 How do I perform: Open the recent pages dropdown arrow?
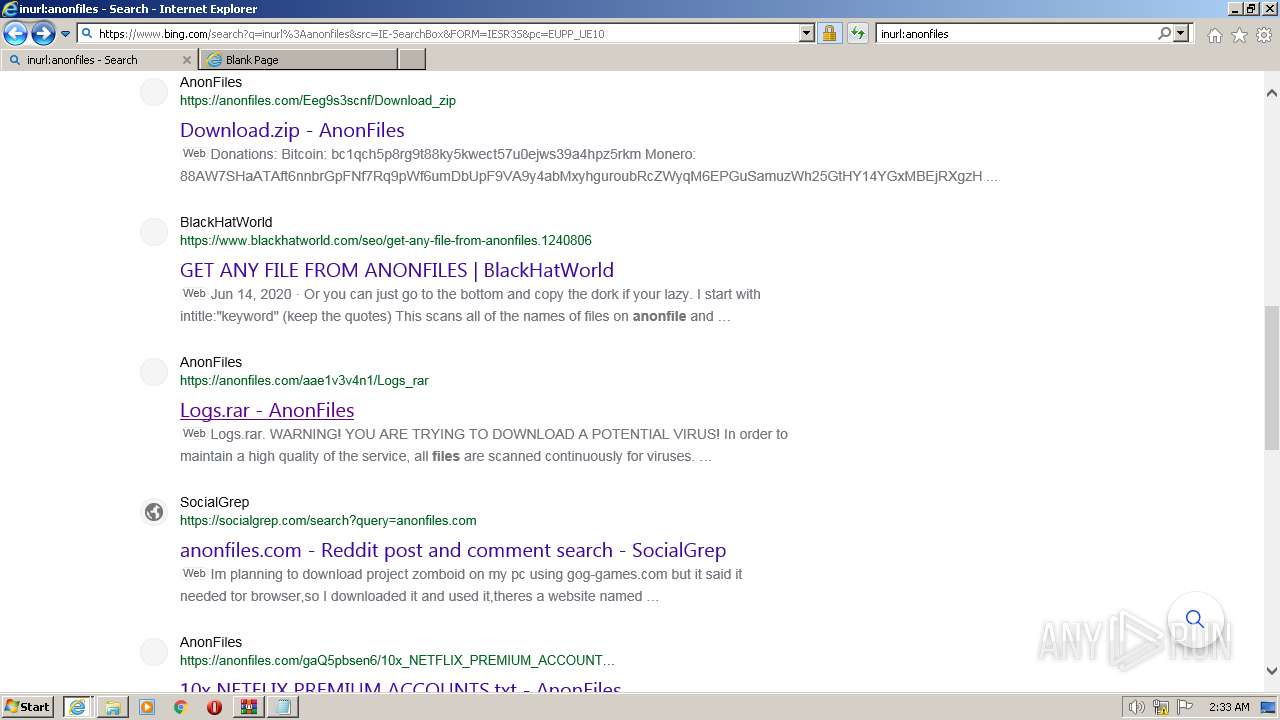pyautogui.click(x=65, y=34)
